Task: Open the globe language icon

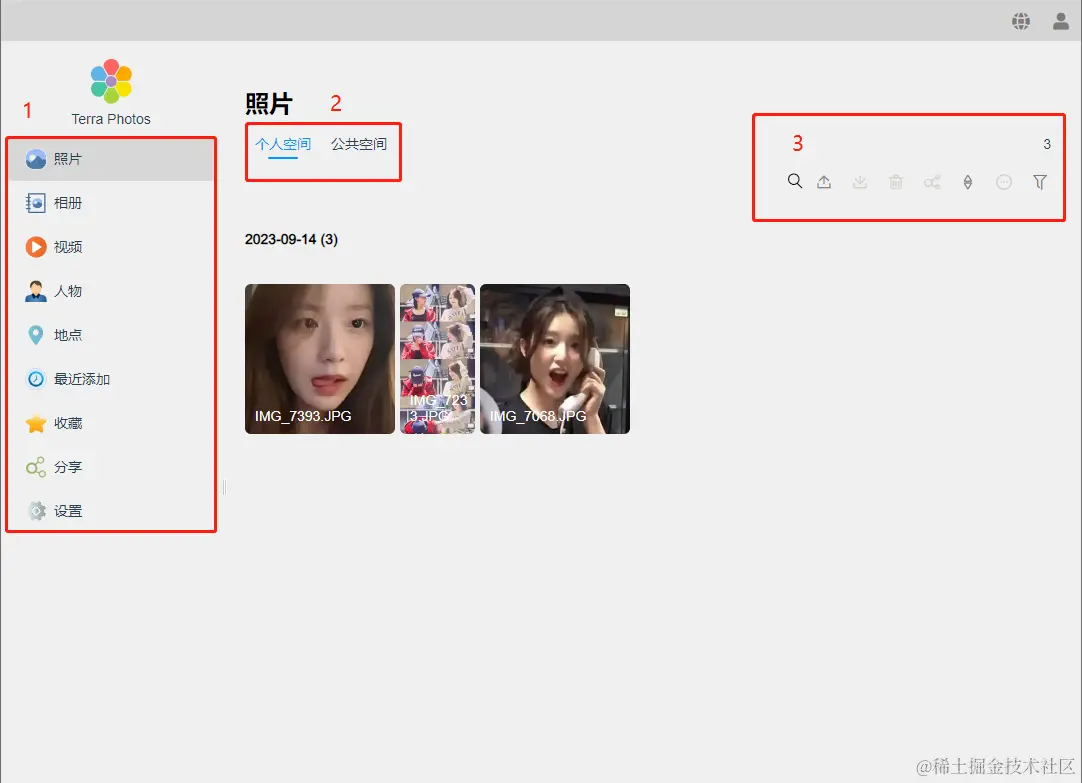Action: [1021, 21]
